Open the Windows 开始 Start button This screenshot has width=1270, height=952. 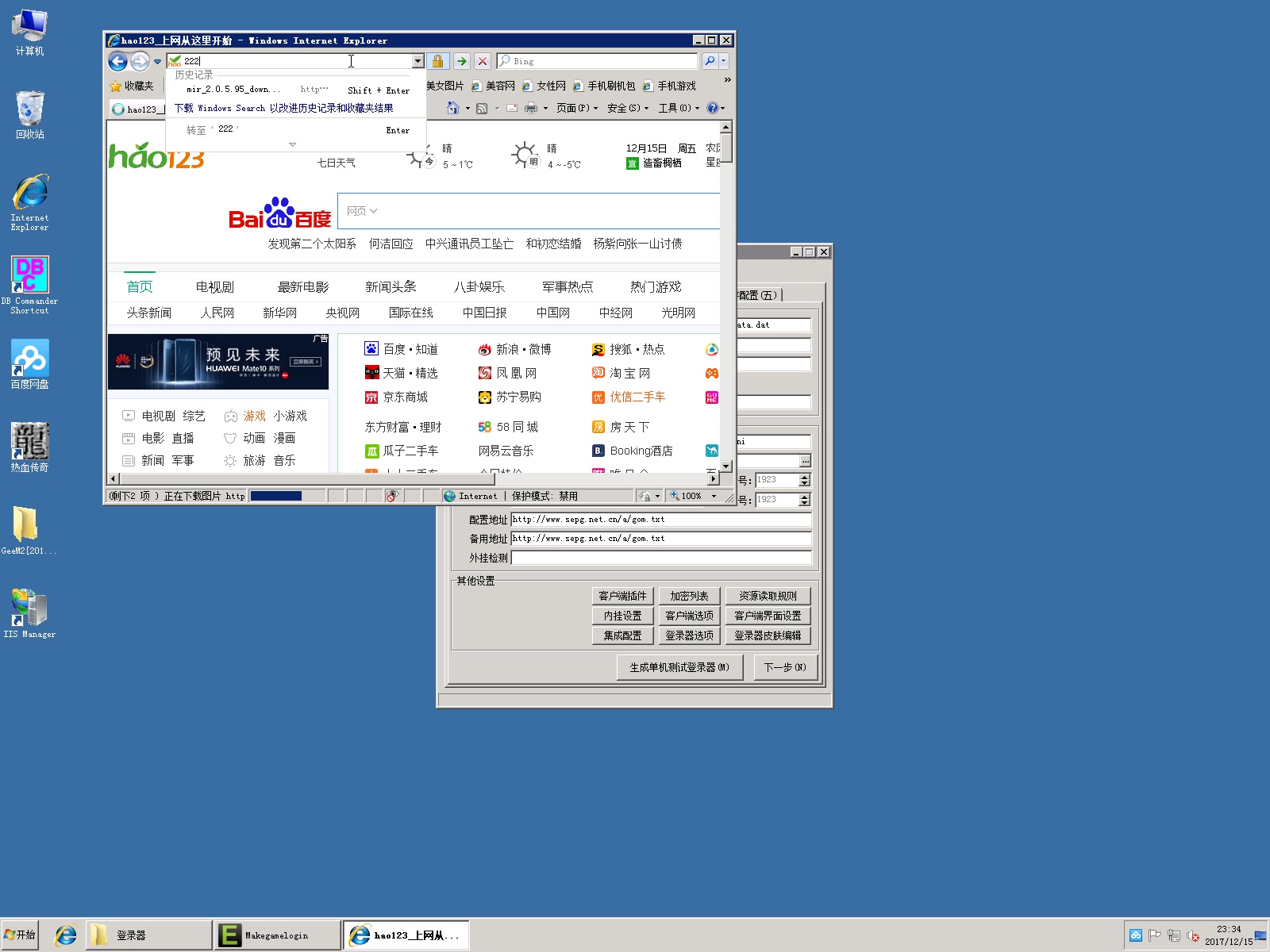click(20, 935)
